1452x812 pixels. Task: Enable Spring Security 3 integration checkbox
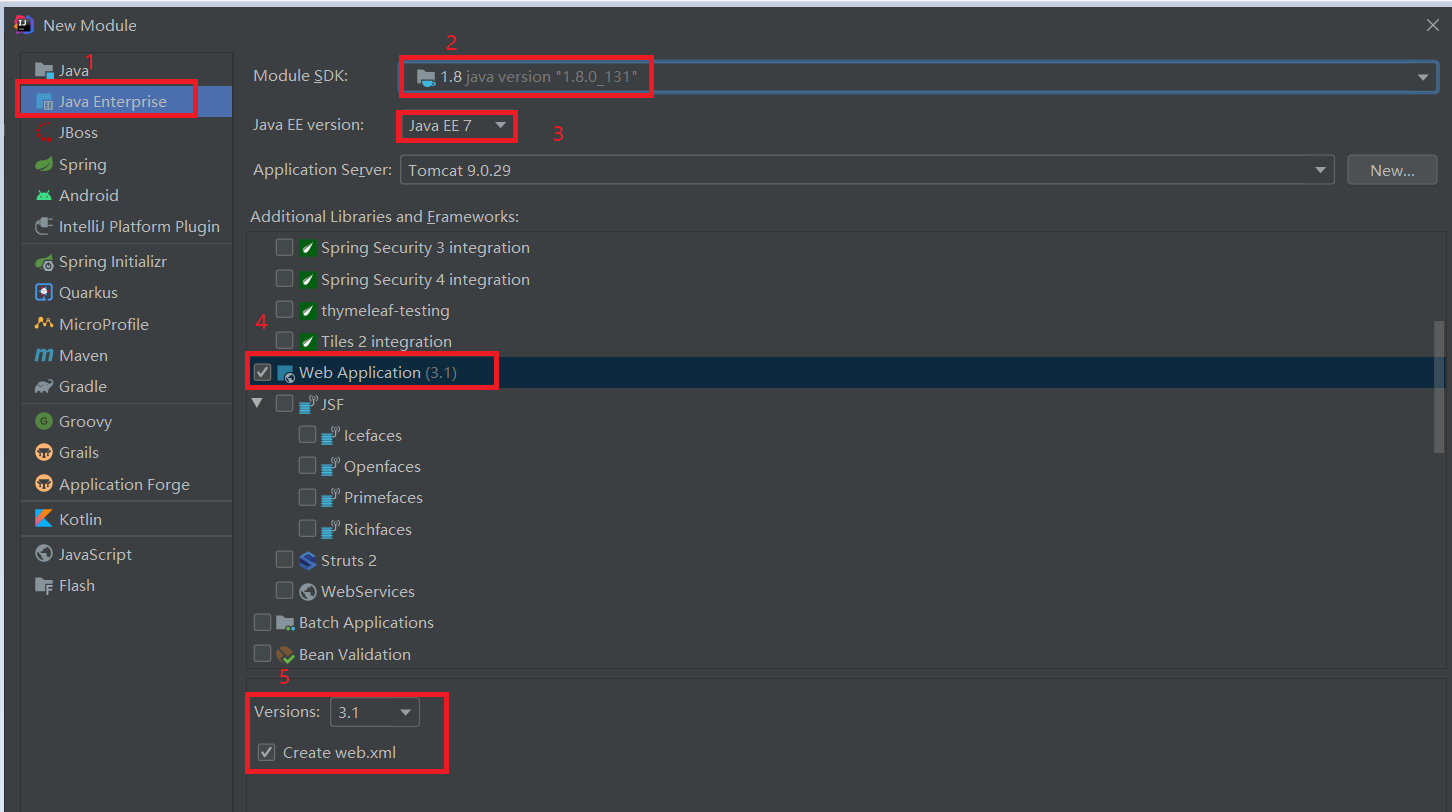pos(285,247)
